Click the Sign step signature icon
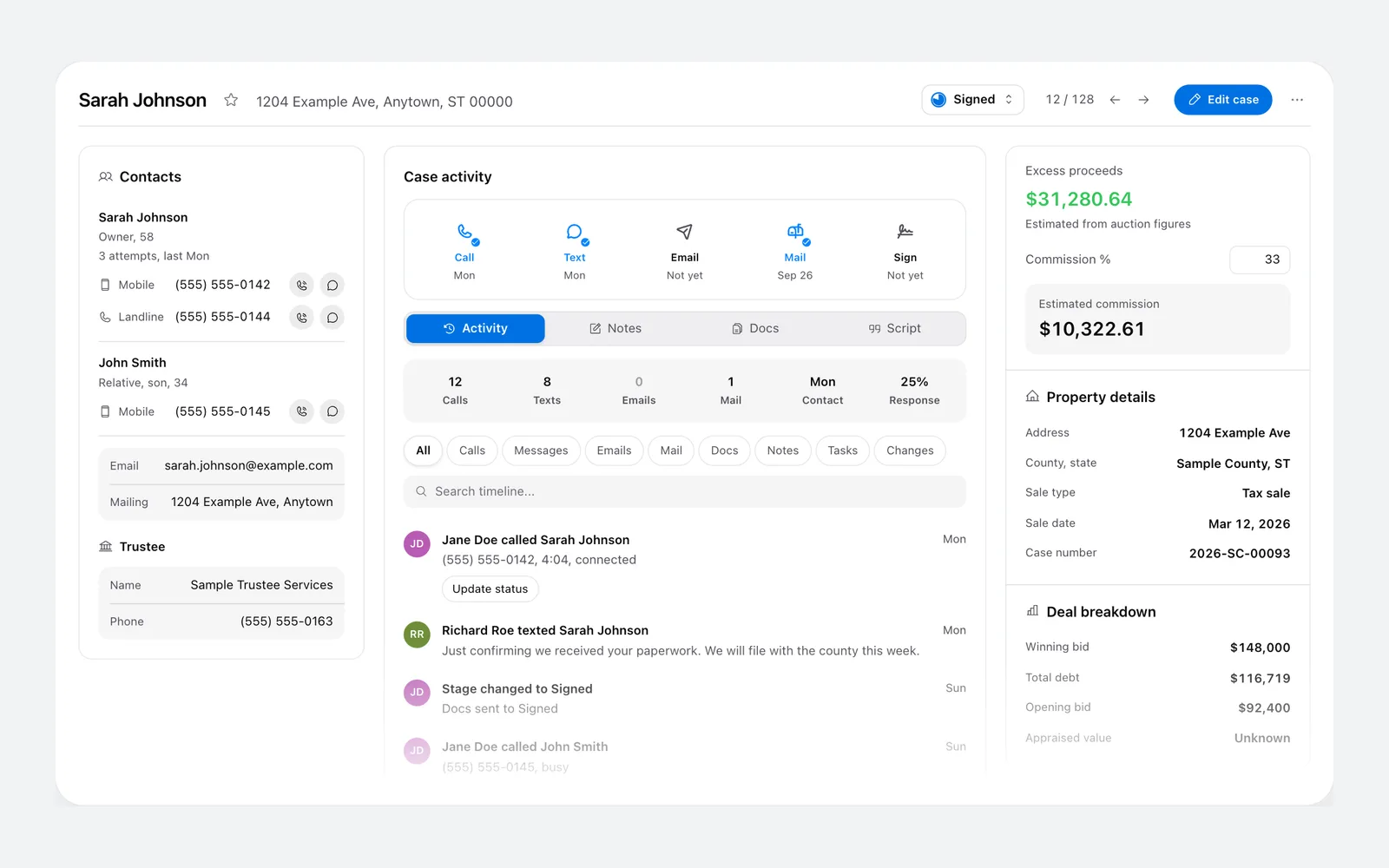1389x868 pixels. coord(905,232)
